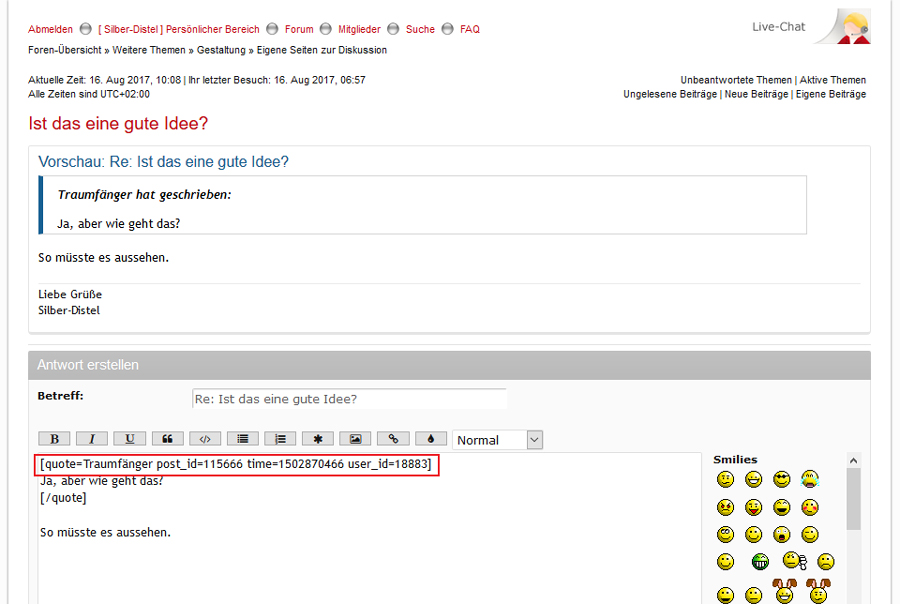Show Neue Beiträge

(x=756, y=94)
